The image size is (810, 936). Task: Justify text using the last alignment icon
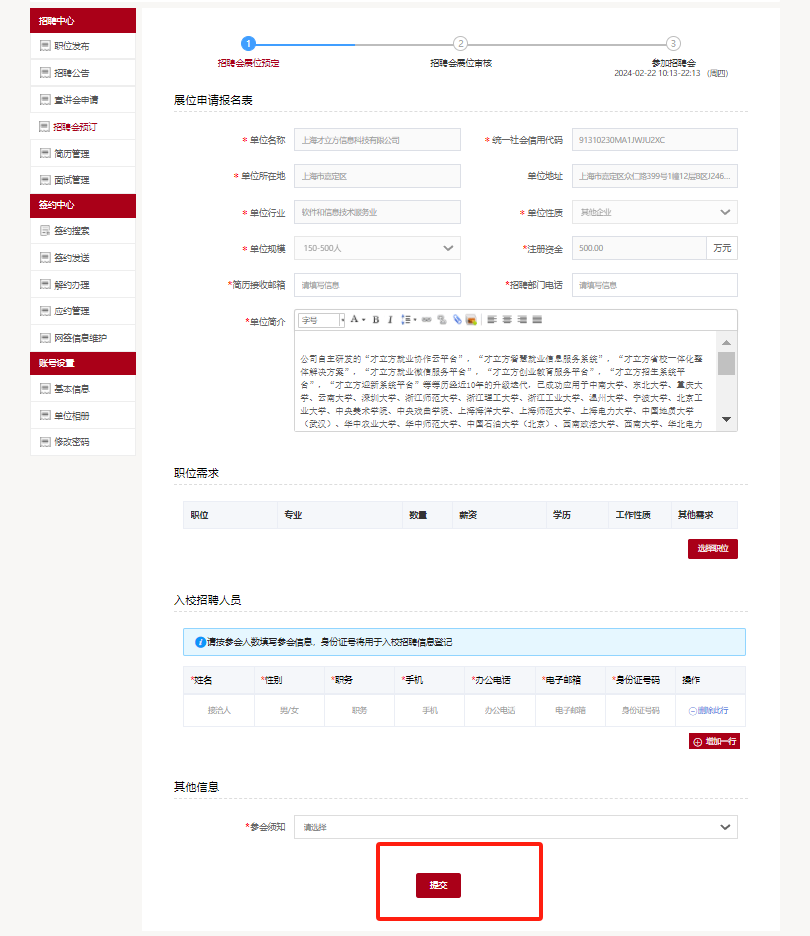[x=537, y=320]
